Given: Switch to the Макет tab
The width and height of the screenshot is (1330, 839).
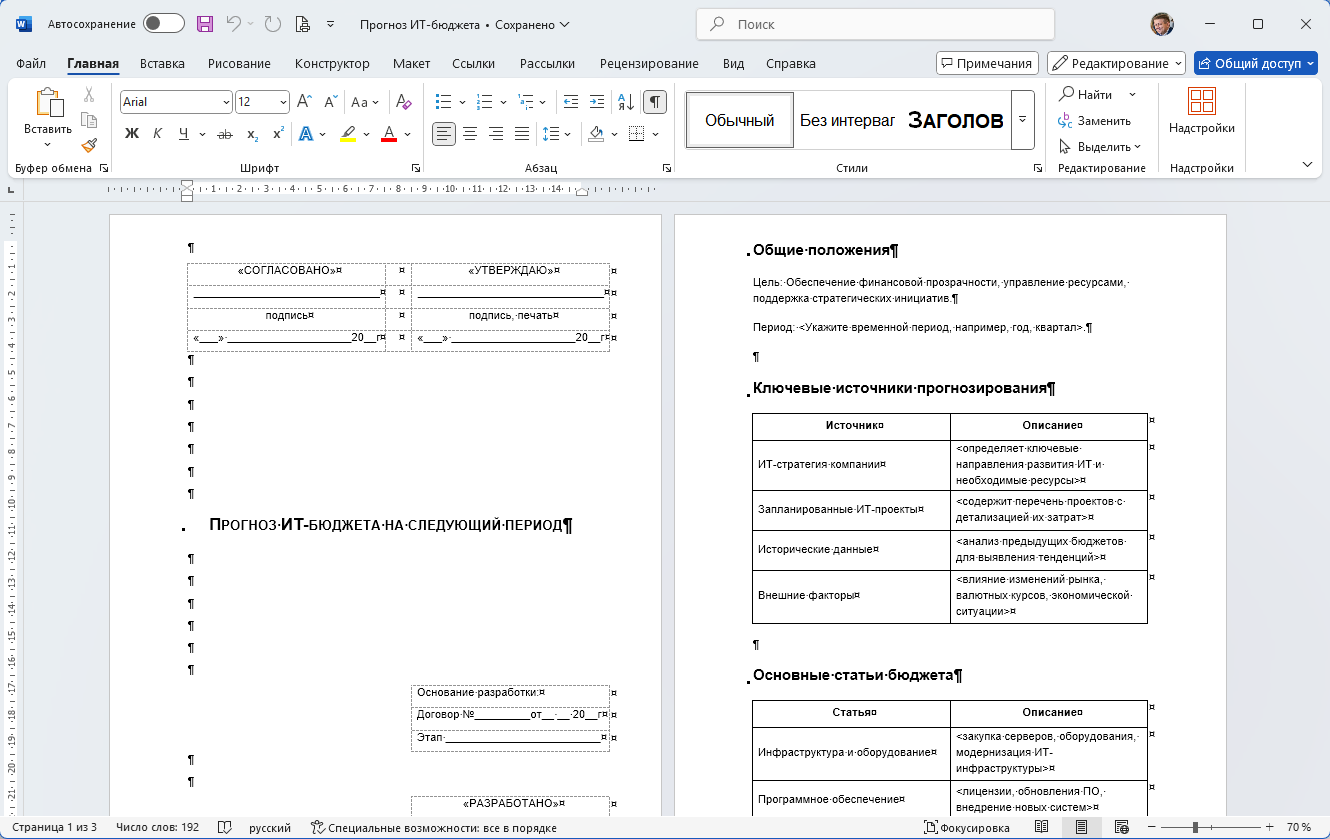Looking at the screenshot, I should point(411,63).
